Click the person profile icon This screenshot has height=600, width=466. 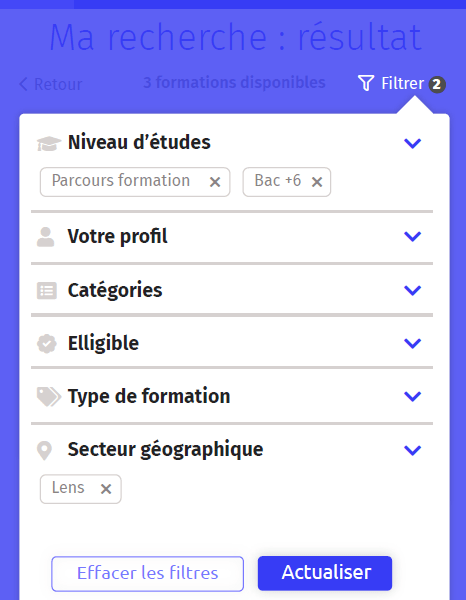[x=46, y=237]
